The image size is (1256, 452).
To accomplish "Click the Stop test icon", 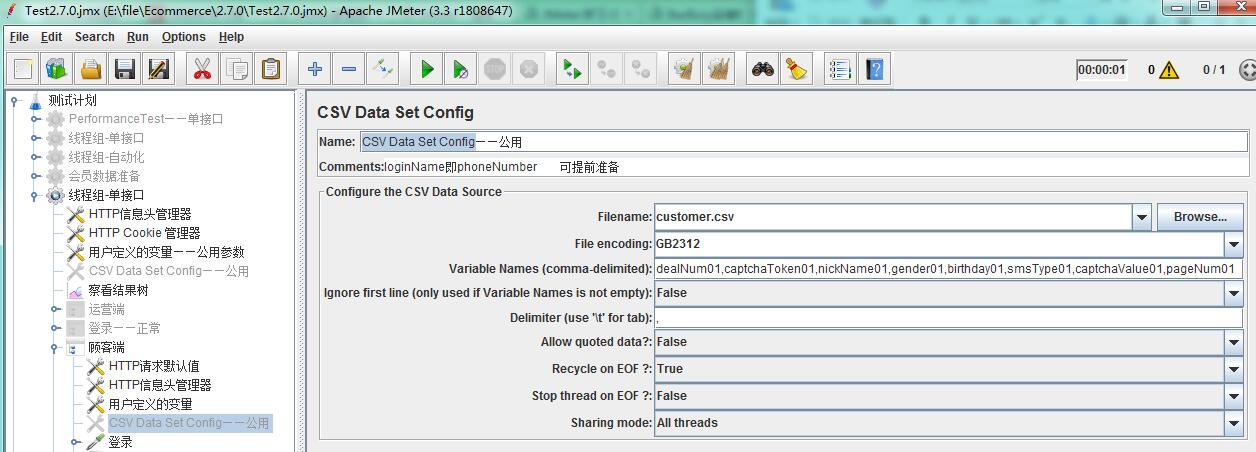I will (494, 70).
